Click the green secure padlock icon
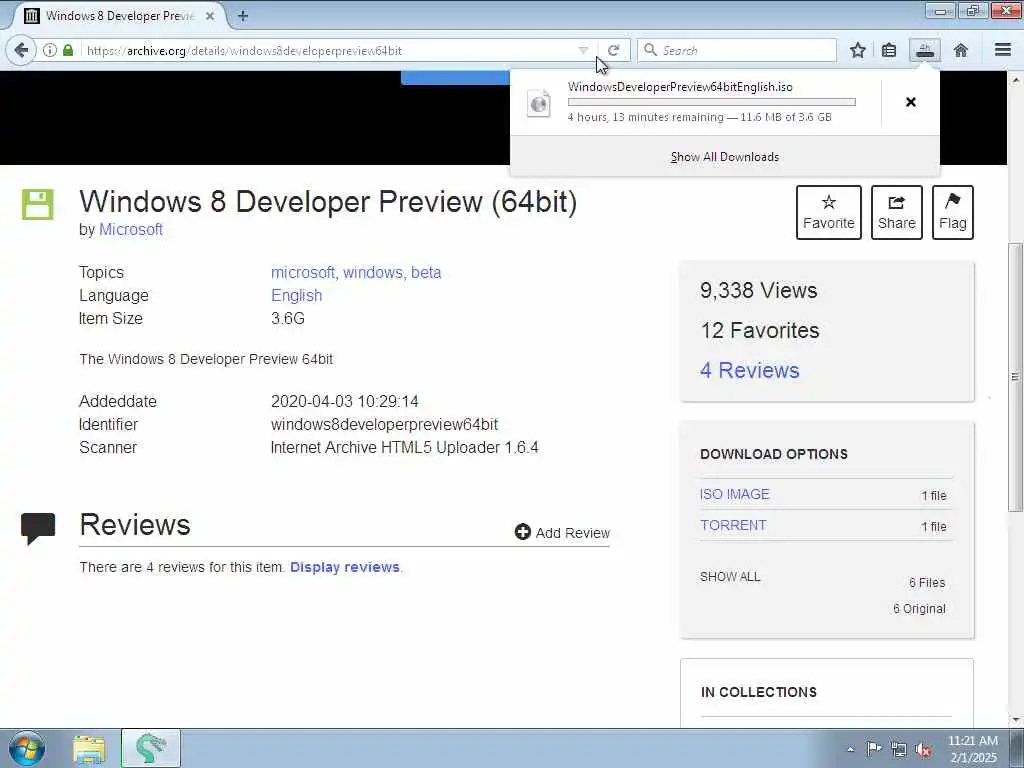Image resolution: width=1024 pixels, height=768 pixels. 68,50
